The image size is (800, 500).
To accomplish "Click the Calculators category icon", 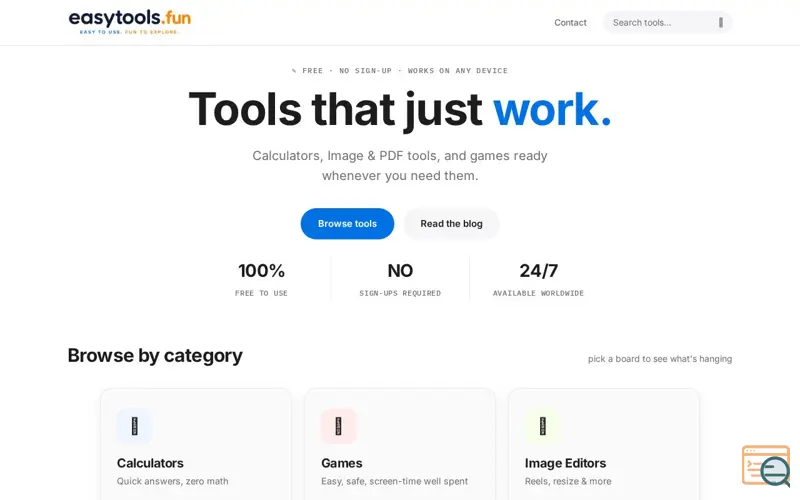I will [134, 426].
